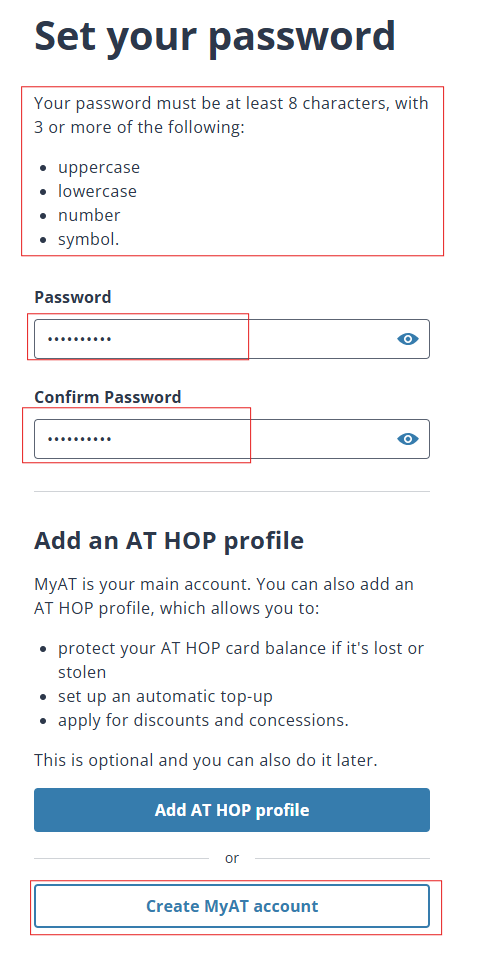The width and height of the screenshot is (477, 966).
Task: Click the "Confirm Password" field label
Action: pos(108,397)
